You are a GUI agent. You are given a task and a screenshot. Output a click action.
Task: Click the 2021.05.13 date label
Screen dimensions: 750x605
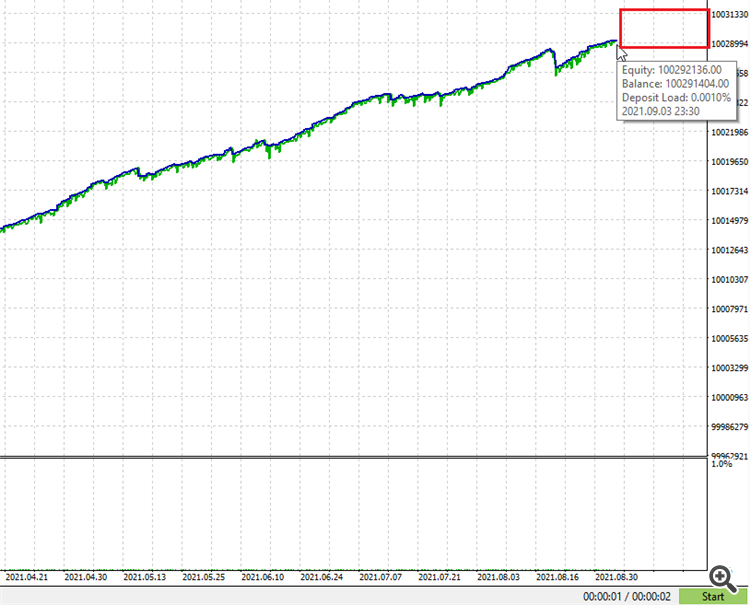[x=144, y=577]
